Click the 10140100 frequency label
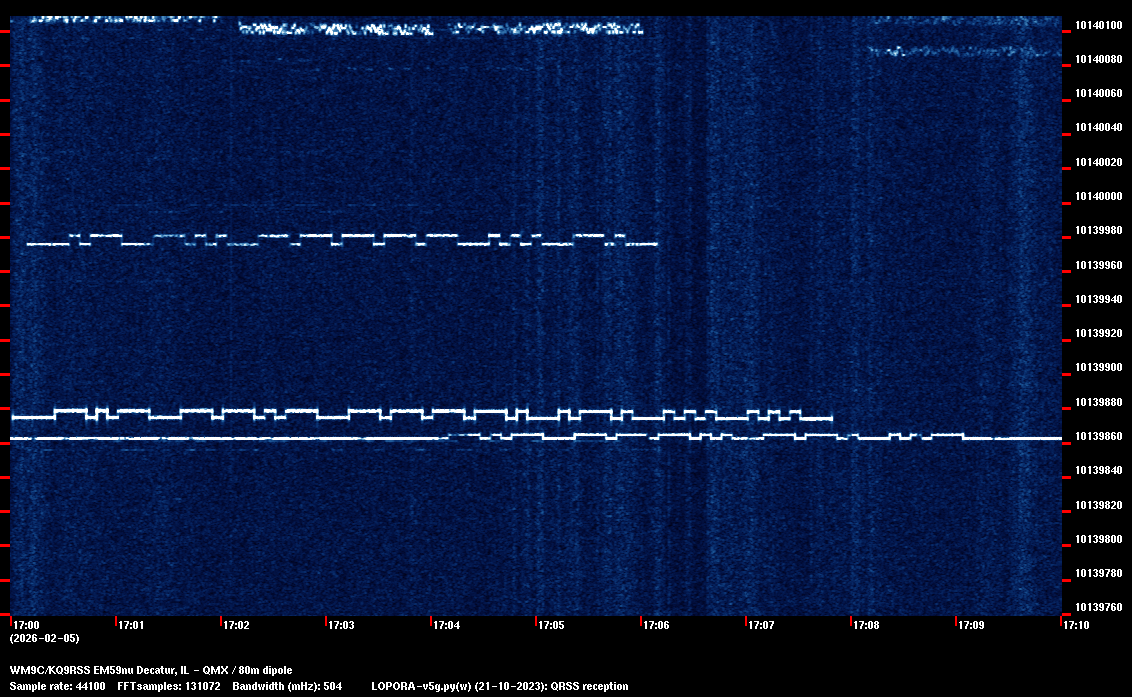1132x697 pixels. click(x=1098, y=25)
